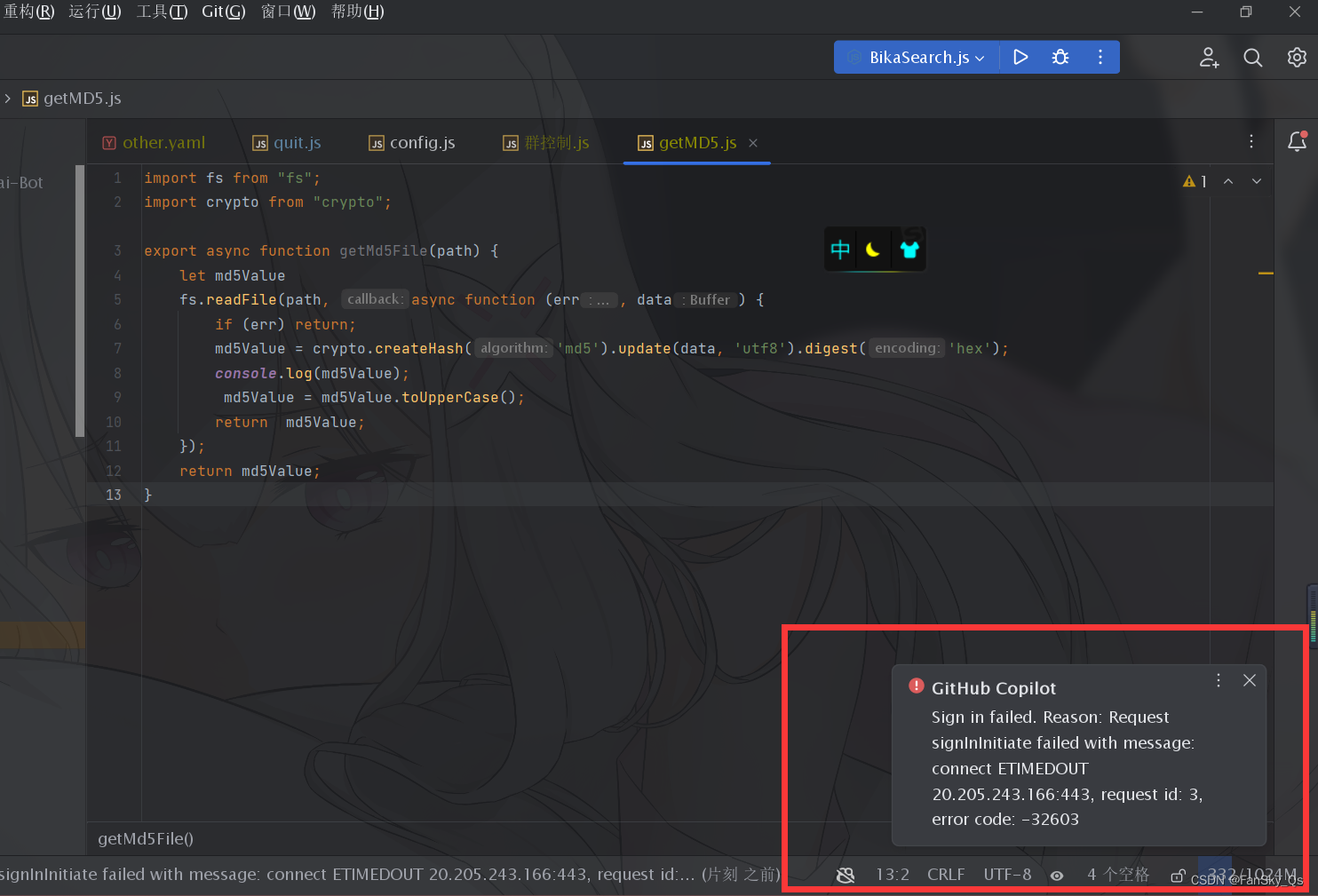Screen dimensions: 1318x896
Task: Click memory indicator in status bar
Action: point(1252,875)
